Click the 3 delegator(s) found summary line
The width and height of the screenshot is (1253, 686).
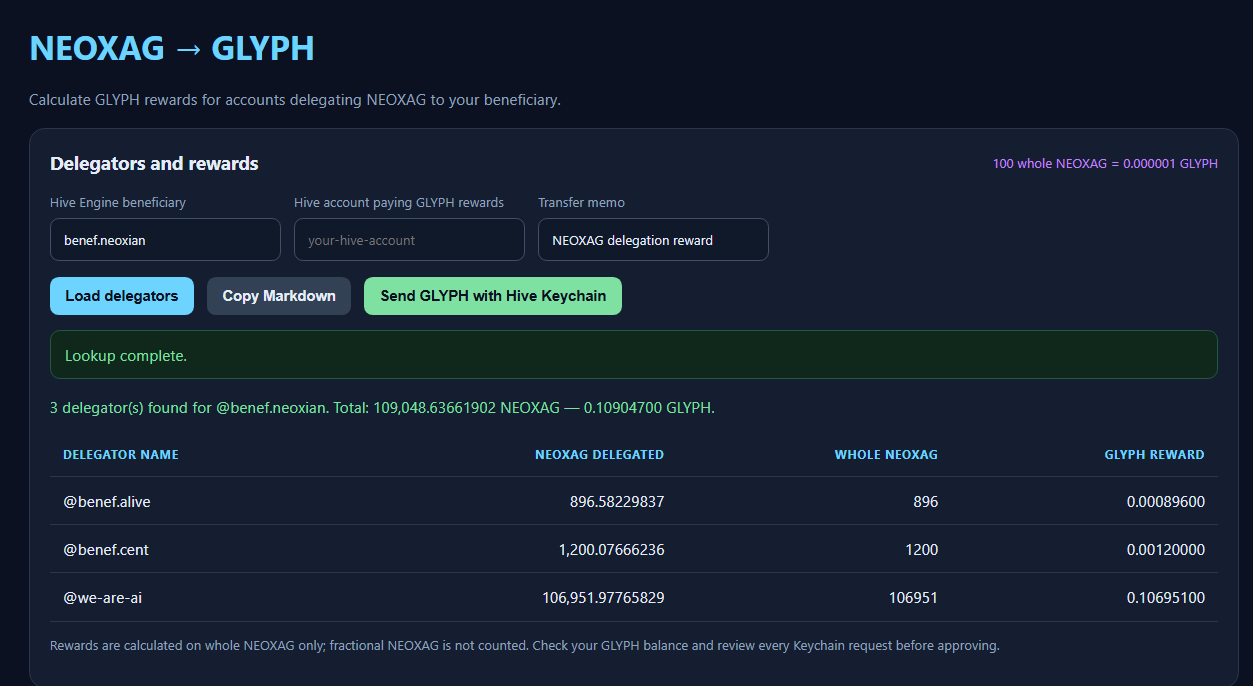pyautogui.click(x=382, y=408)
